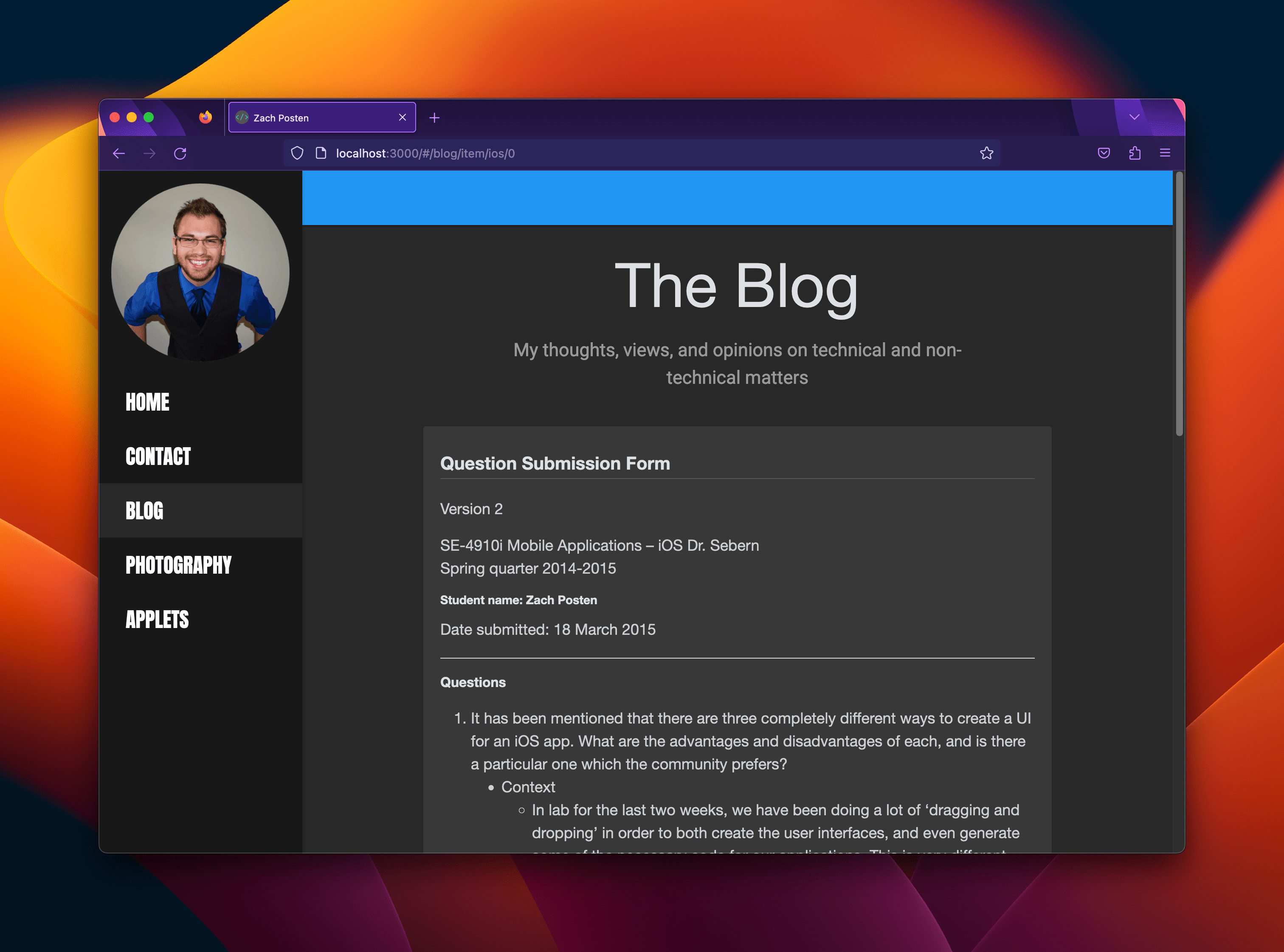Click "Date submitted: 18 March 2015" text
Image resolution: width=1284 pixels, height=952 pixels.
coord(547,629)
